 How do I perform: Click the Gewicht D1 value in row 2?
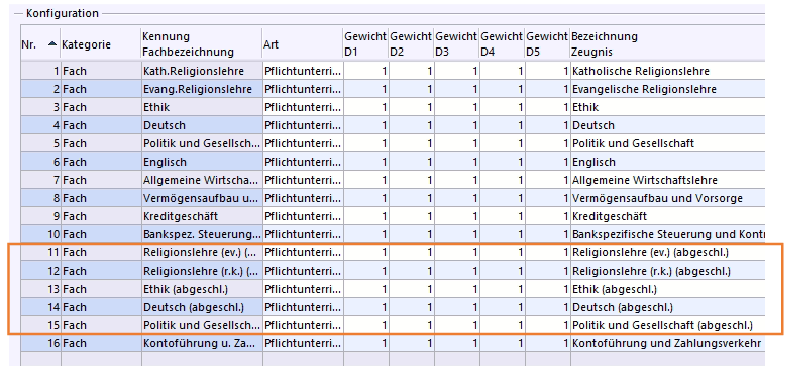pos(366,90)
